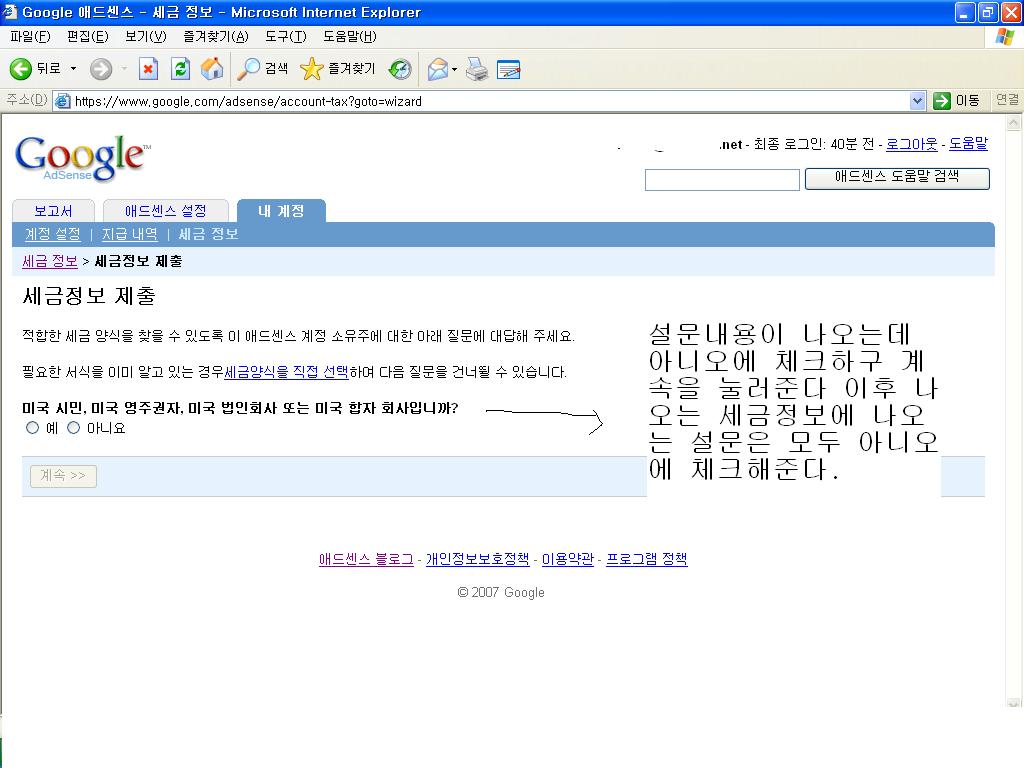Open the 도움말(H) menu
Image resolution: width=1024 pixels, height=768 pixels.
point(349,37)
